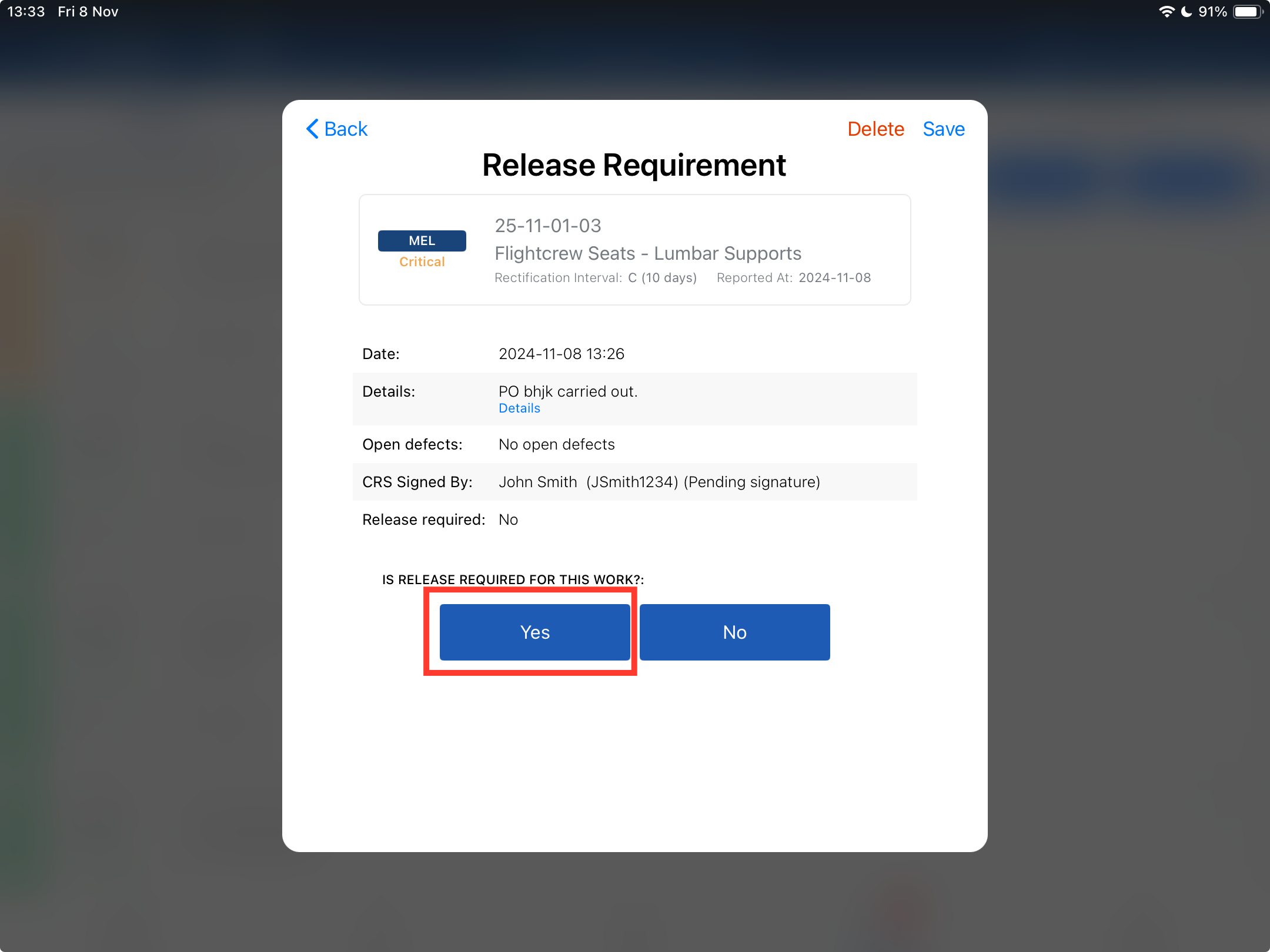Delete this release requirement
This screenshot has width=1270, height=952.
[875, 129]
